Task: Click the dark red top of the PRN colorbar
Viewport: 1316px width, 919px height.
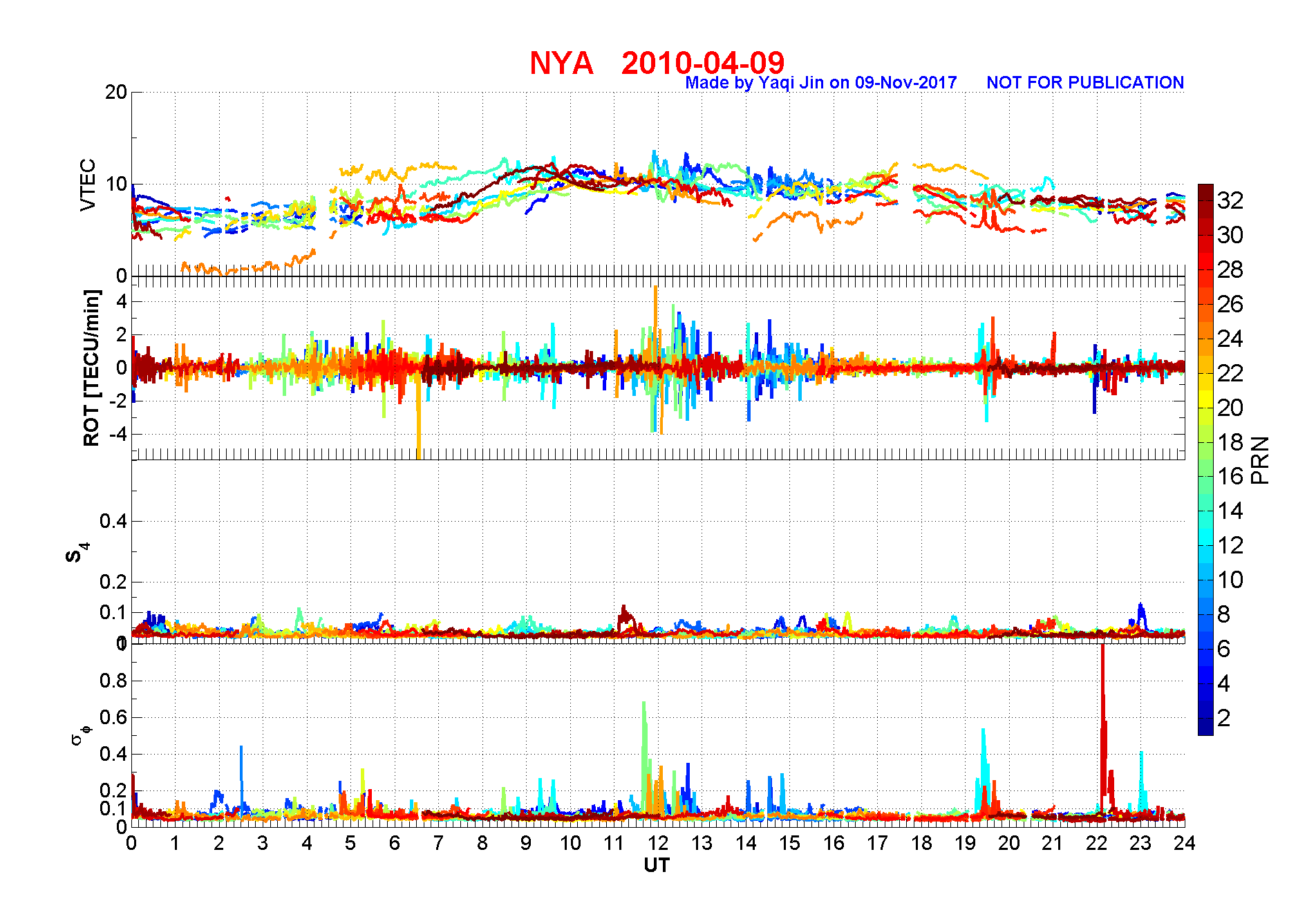Action: click(x=1205, y=192)
